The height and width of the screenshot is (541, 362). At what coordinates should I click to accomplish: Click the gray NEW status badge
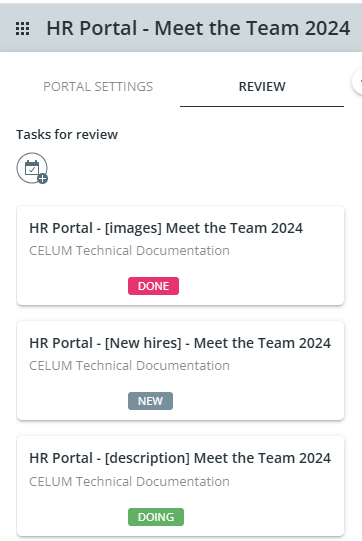tap(150, 401)
